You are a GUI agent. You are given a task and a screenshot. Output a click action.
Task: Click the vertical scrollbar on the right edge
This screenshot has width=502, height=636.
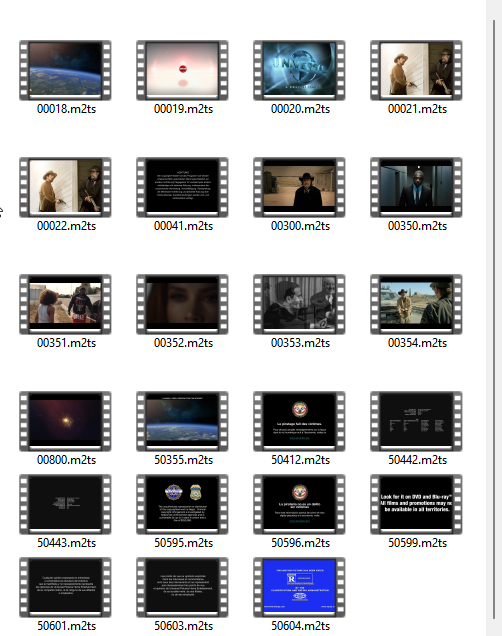(x=494, y=320)
